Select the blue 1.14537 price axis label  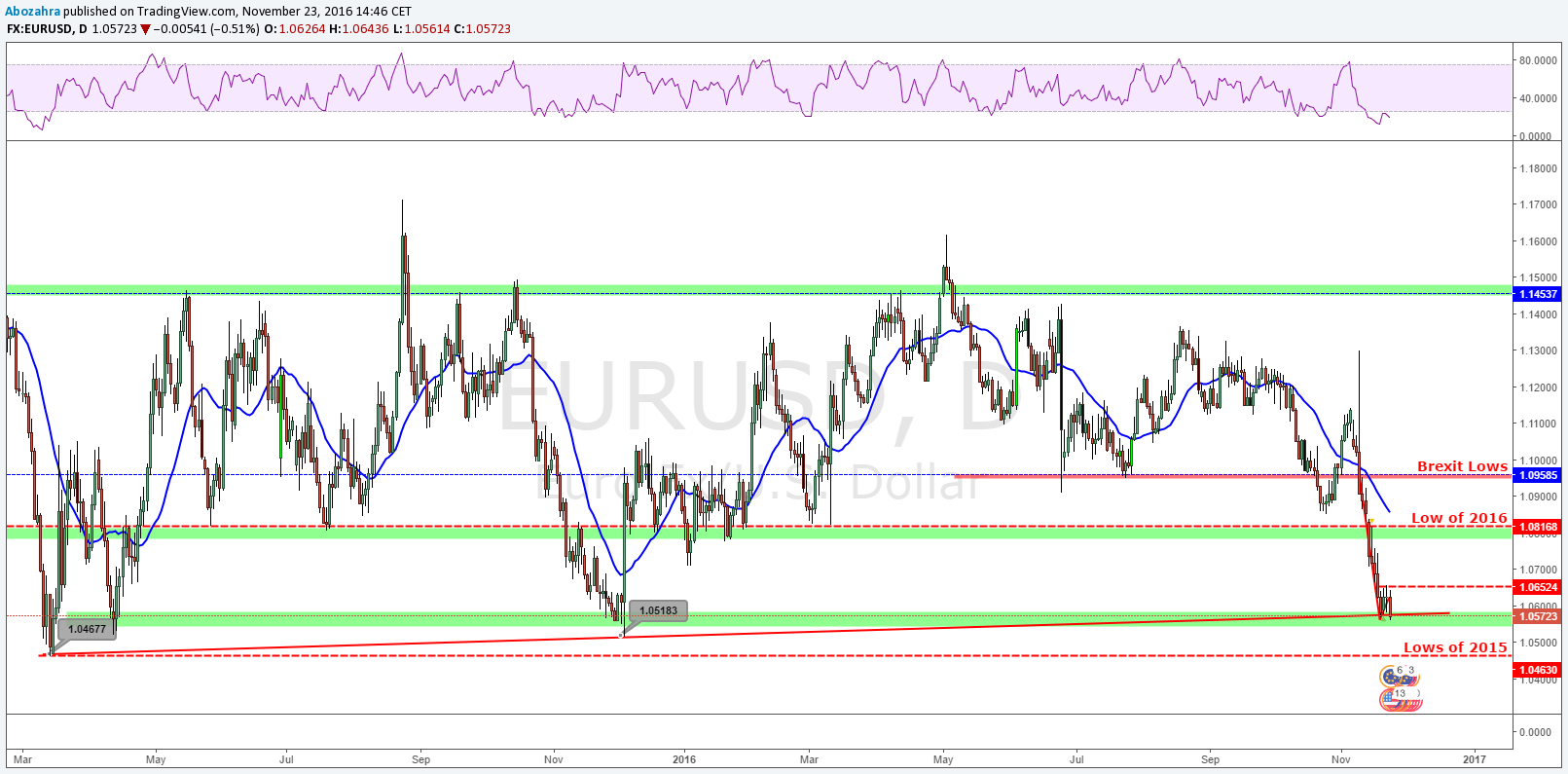click(1538, 294)
